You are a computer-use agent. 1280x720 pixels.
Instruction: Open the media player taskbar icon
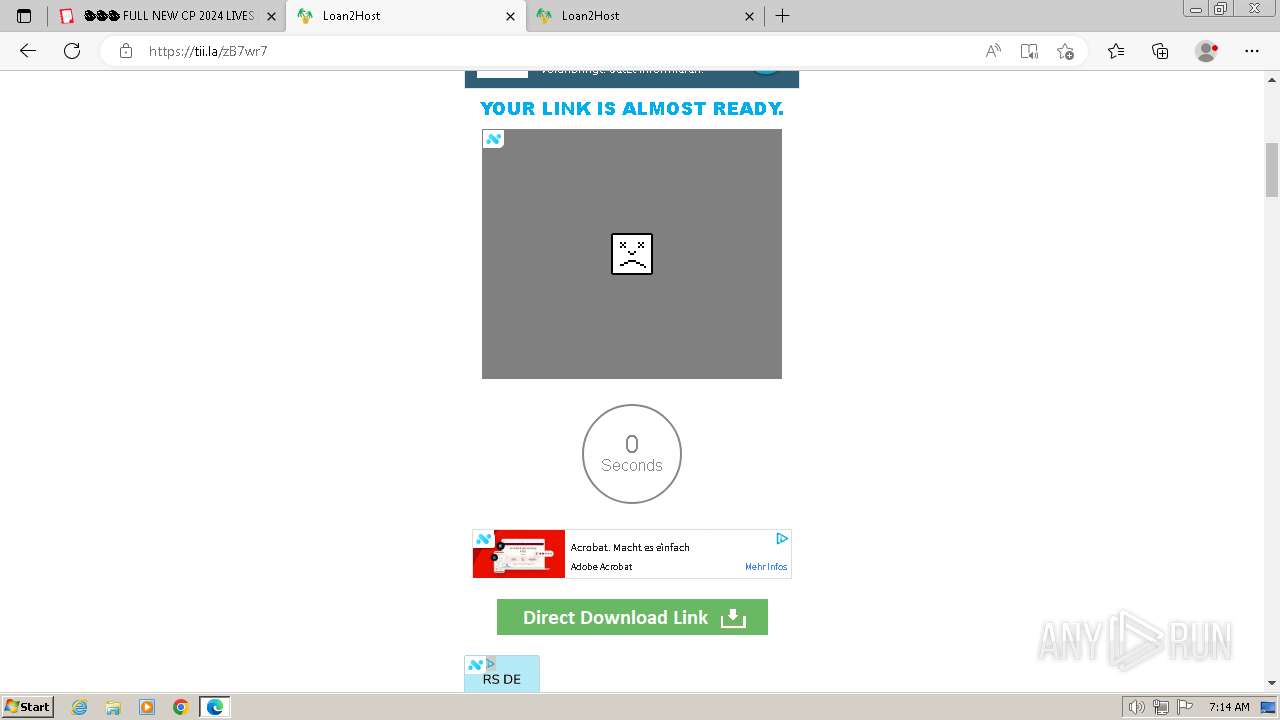coord(147,707)
